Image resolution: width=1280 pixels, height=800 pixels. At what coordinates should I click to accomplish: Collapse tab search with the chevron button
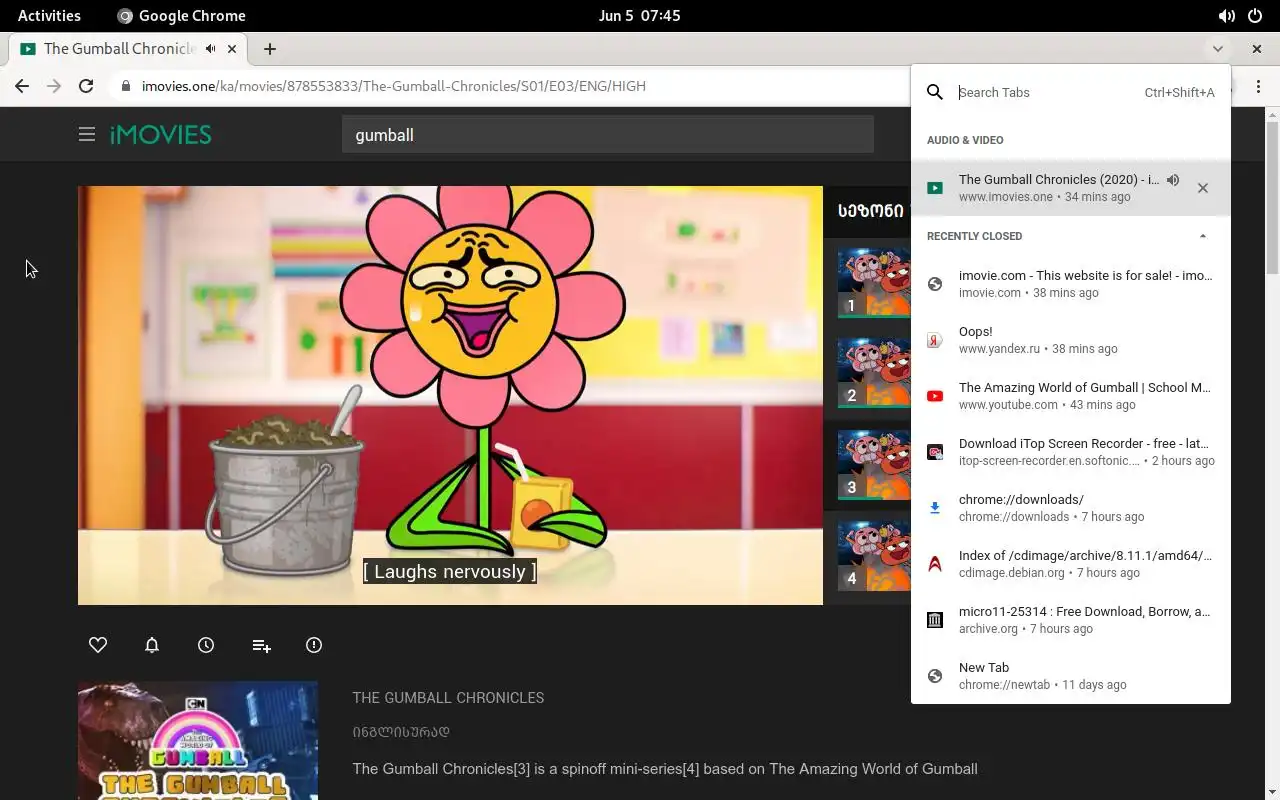1217,48
